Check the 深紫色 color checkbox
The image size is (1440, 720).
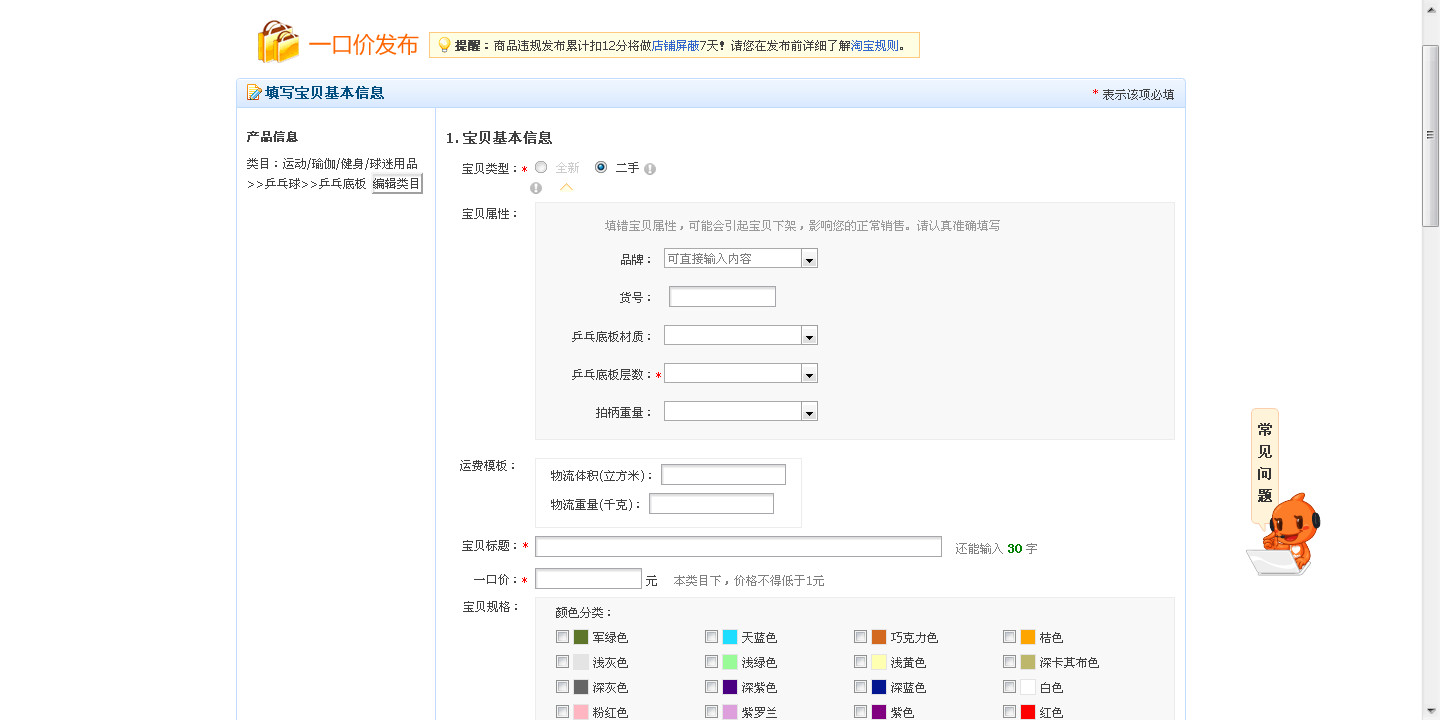(x=711, y=687)
